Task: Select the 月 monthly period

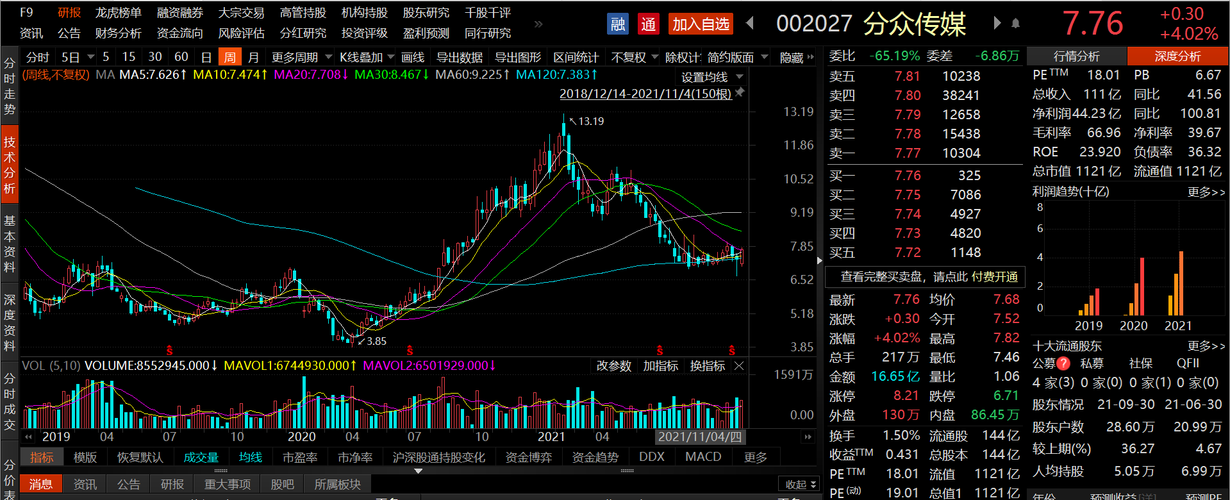Action: [x=254, y=57]
